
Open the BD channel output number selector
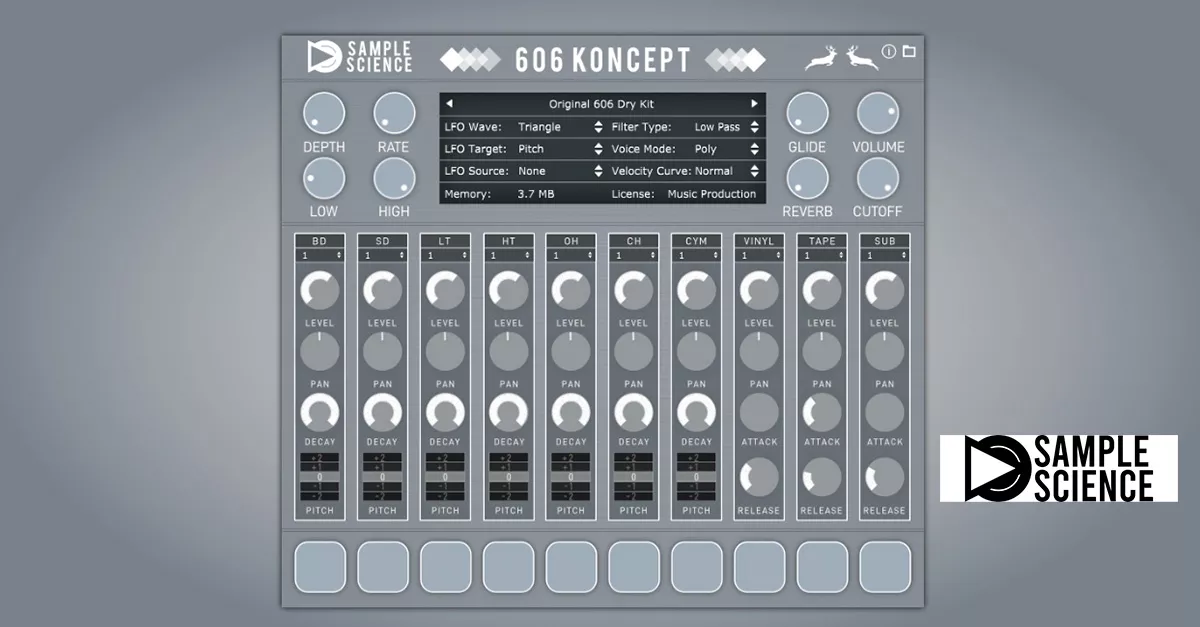[x=320, y=256]
